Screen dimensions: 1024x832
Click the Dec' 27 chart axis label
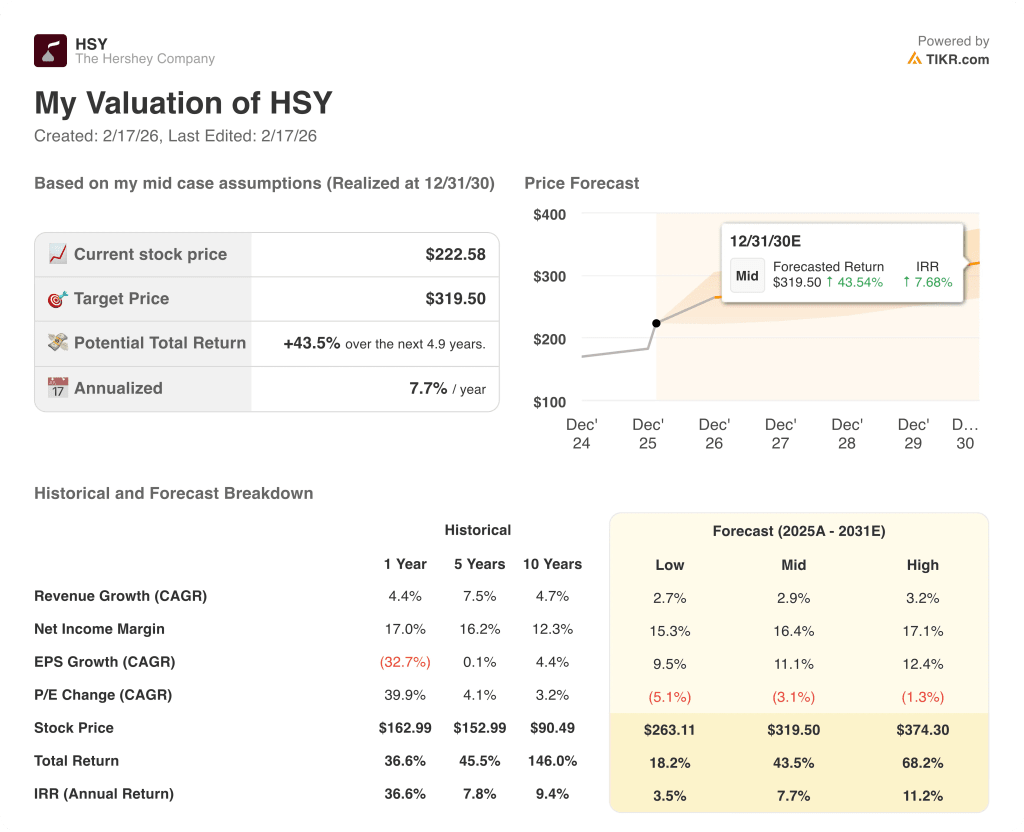tap(780, 434)
